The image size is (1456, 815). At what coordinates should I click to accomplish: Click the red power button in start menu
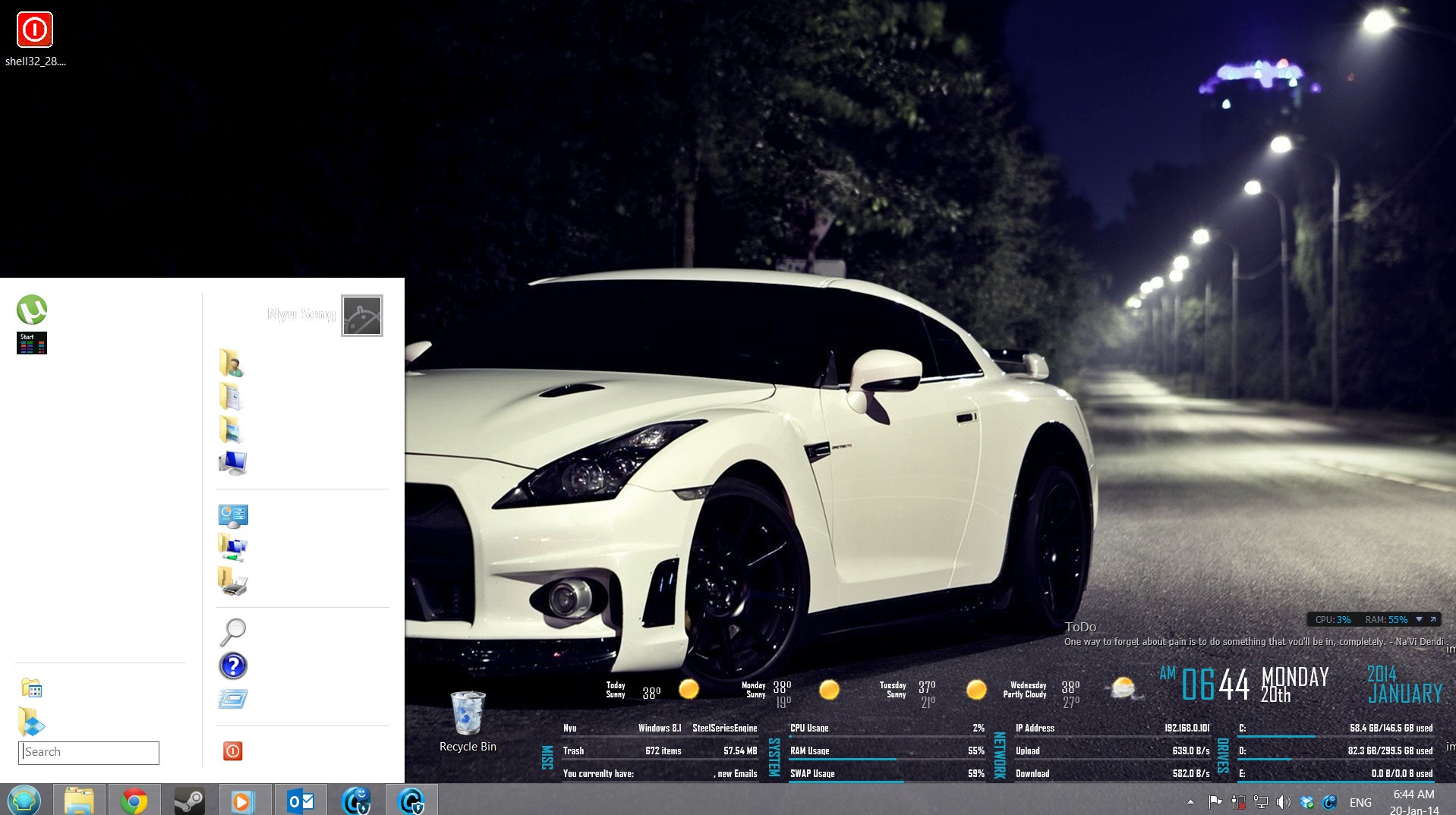coord(232,751)
